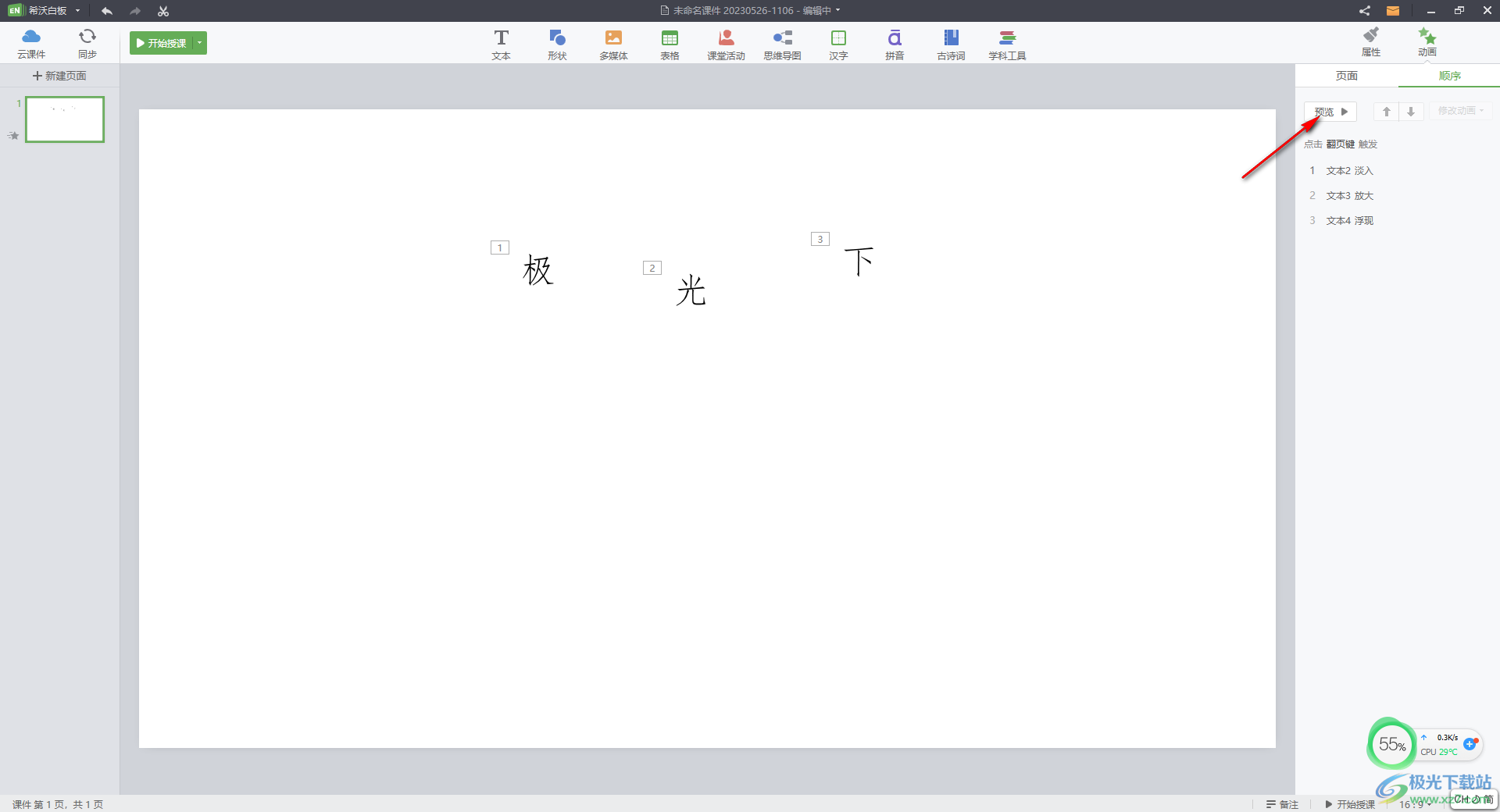Image resolution: width=1500 pixels, height=812 pixels.
Task: Open the 形状 shapes tool
Action: point(557,45)
